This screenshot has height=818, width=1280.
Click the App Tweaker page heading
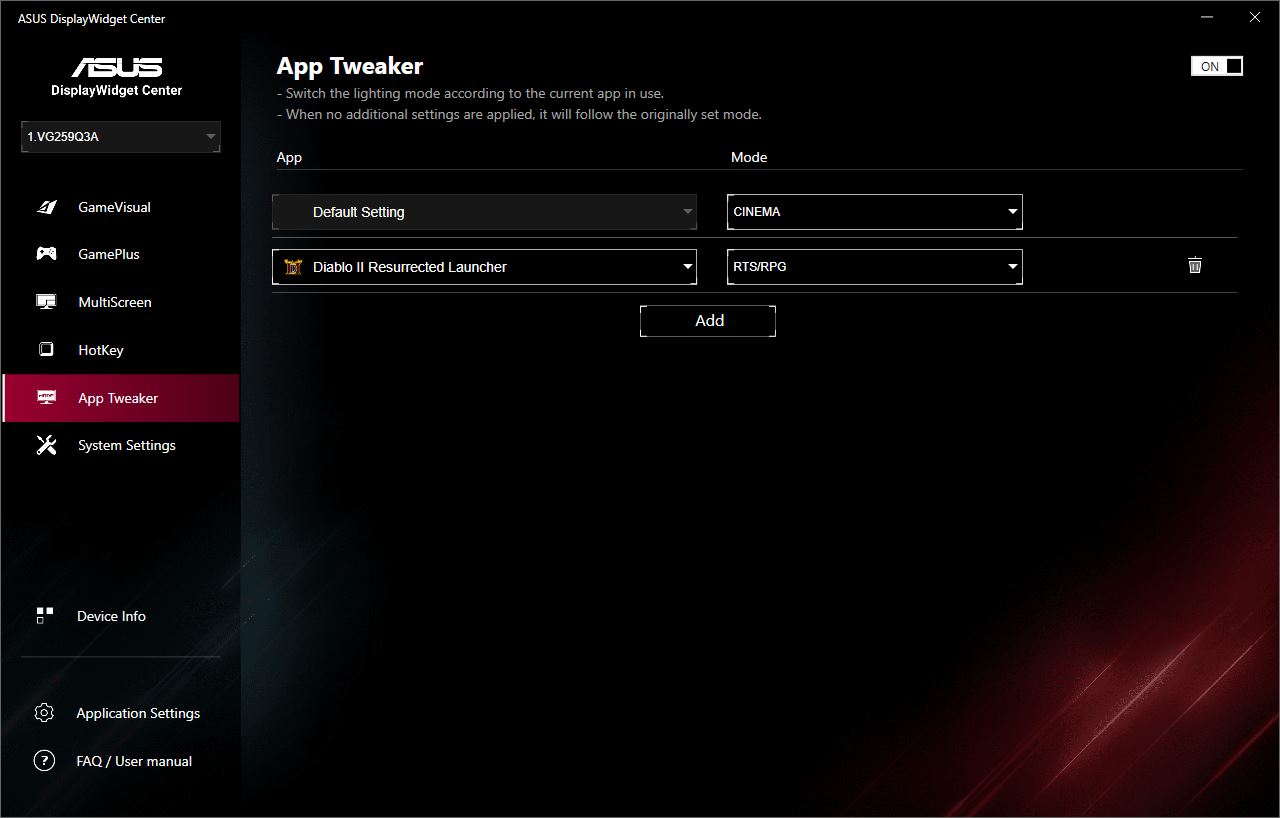(x=350, y=66)
